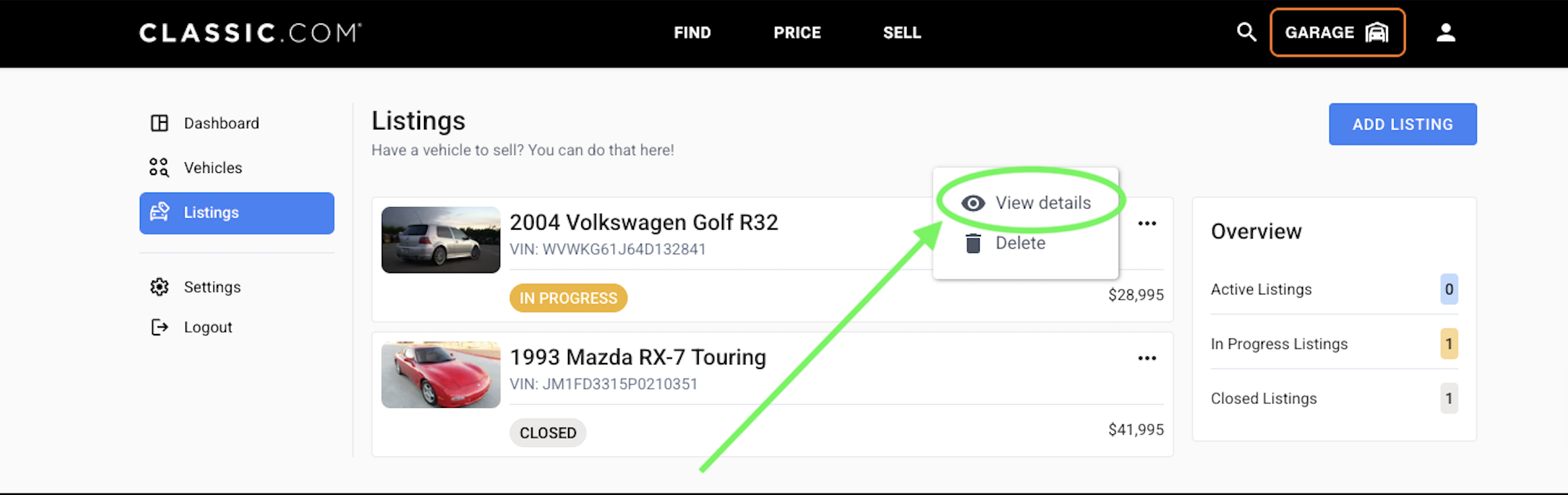Viewport: 1568px width, 495px height.
Task: Open three-dot menu for Mazda RX-7
Action: [x=1147, y=358]
